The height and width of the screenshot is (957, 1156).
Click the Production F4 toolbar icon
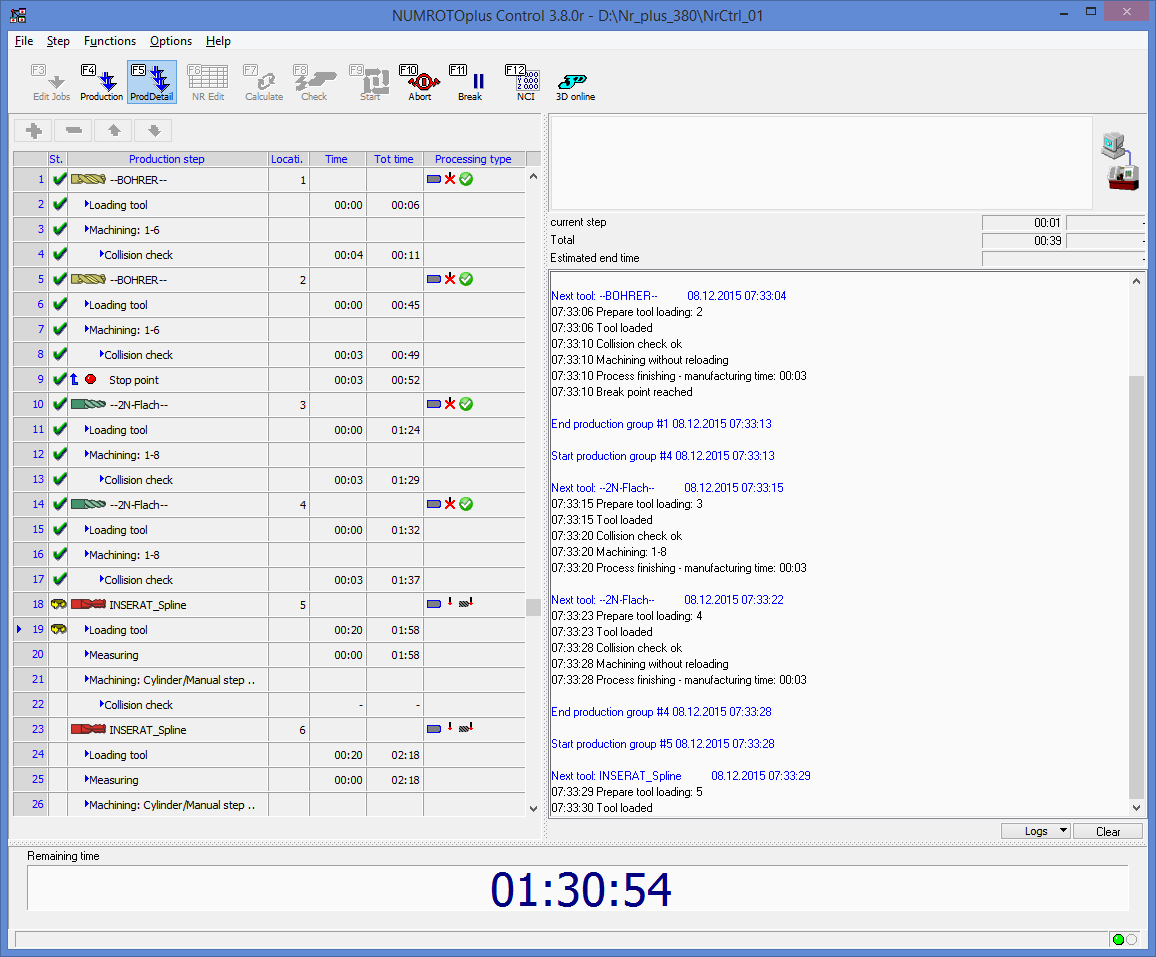(101, 83)
